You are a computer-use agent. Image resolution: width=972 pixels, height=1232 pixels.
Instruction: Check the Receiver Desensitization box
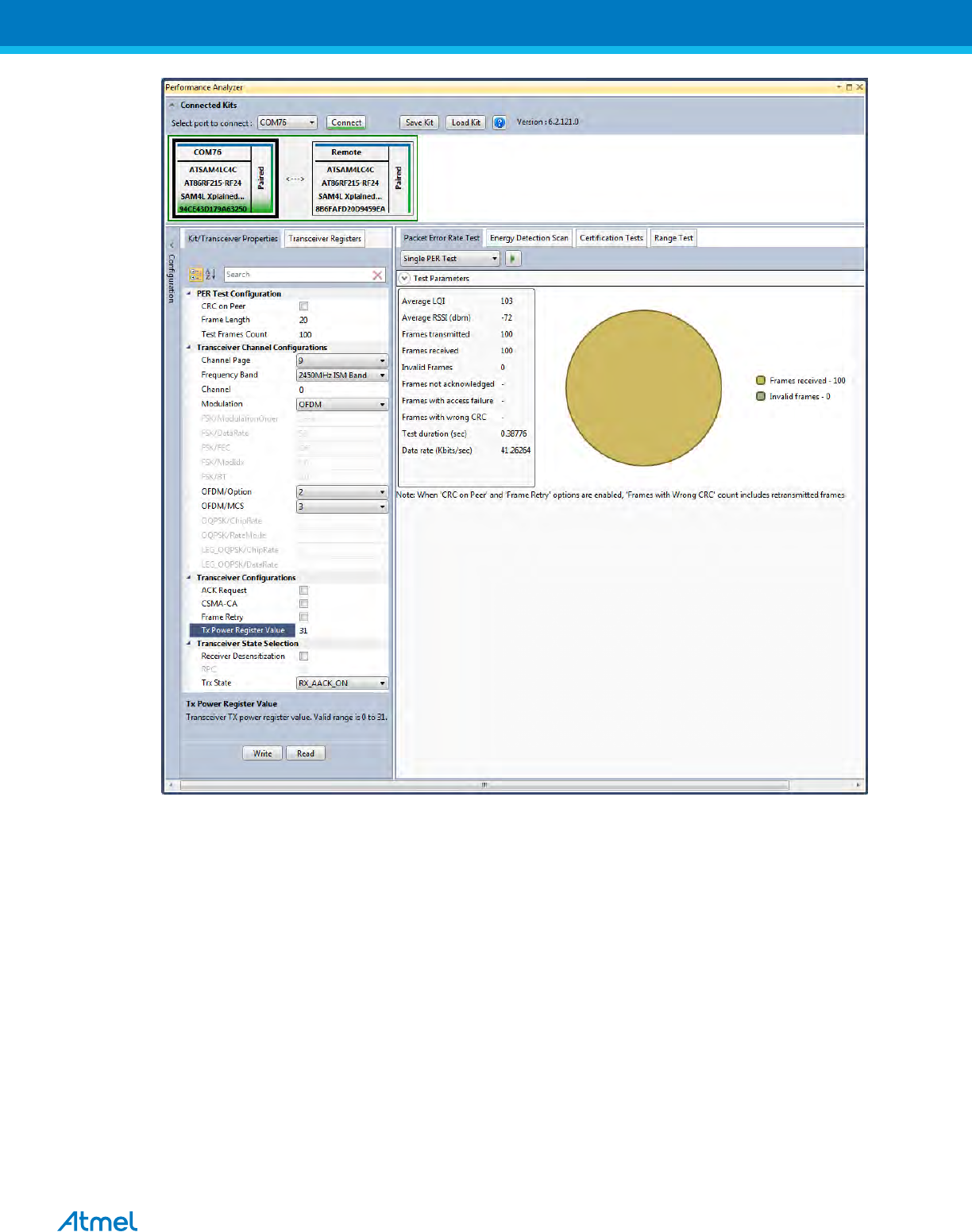tap(303, 656)
